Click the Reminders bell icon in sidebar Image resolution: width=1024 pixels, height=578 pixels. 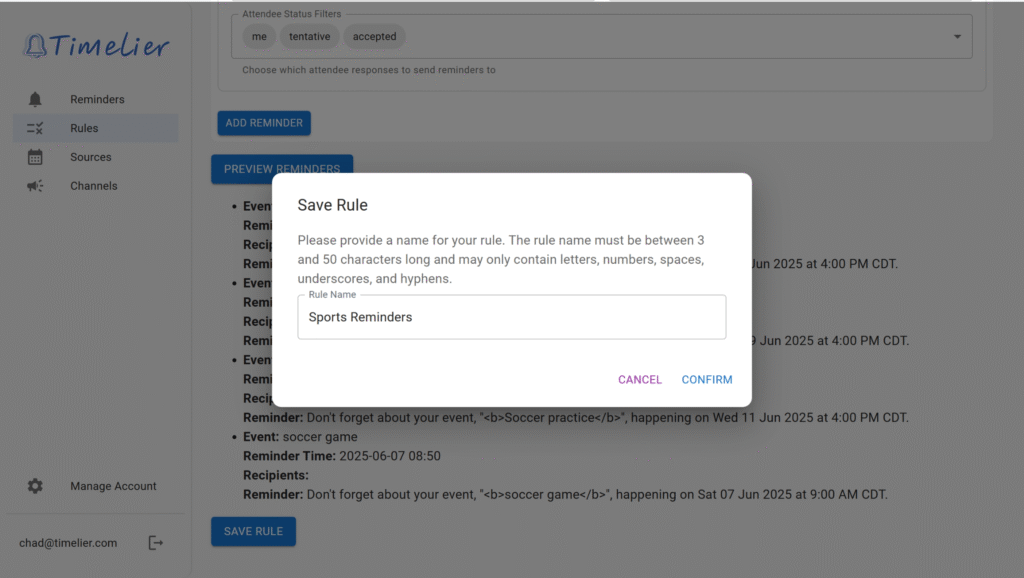(x=35, y=99)
